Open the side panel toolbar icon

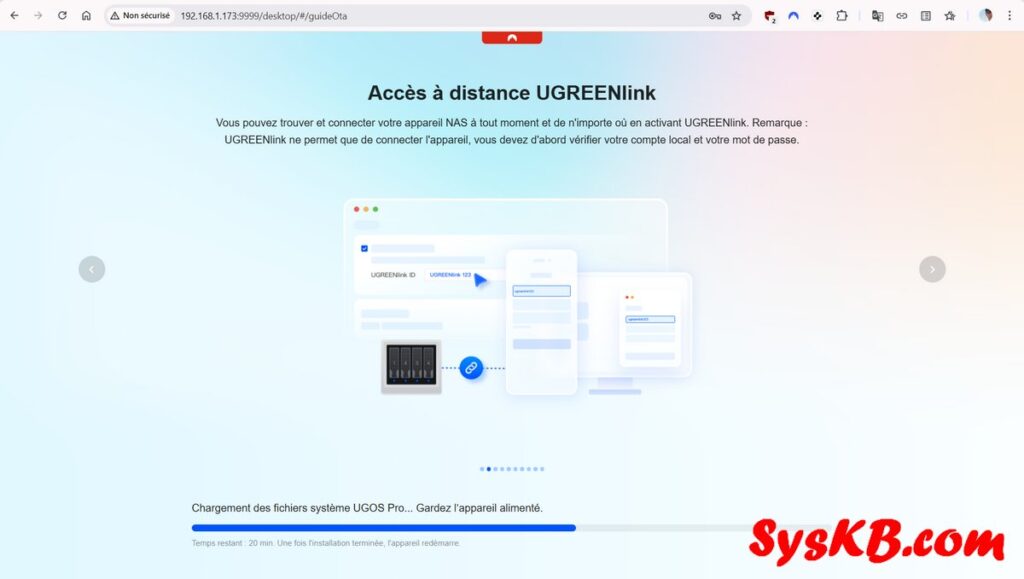[x=926, y=16]
